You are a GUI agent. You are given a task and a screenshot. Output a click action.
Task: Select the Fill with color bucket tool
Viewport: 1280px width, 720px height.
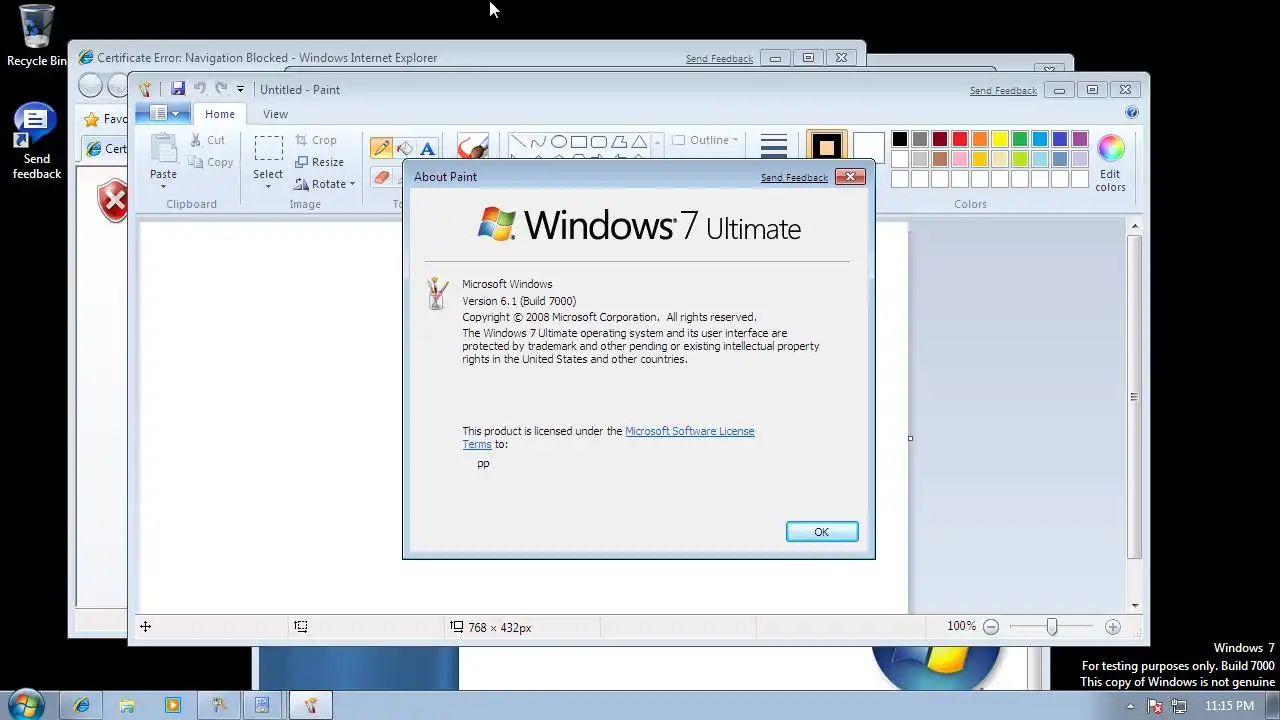(404, 148)
